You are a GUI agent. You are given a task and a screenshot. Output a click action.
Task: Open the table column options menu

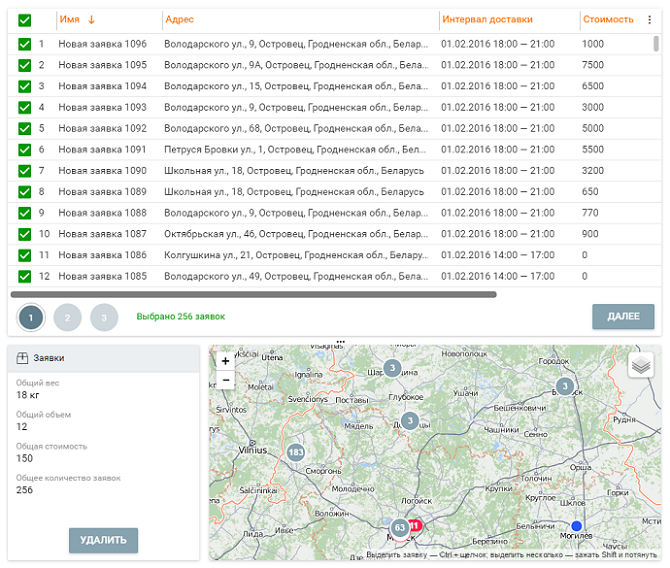(649, 19)
